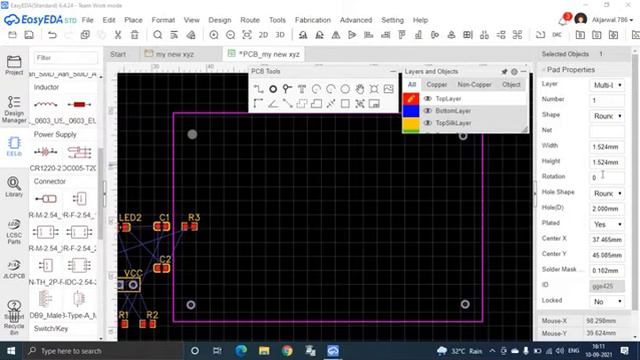Screen dimensions: 640x360
Task: Open the Route menu
Action: [x=250, y=20]
